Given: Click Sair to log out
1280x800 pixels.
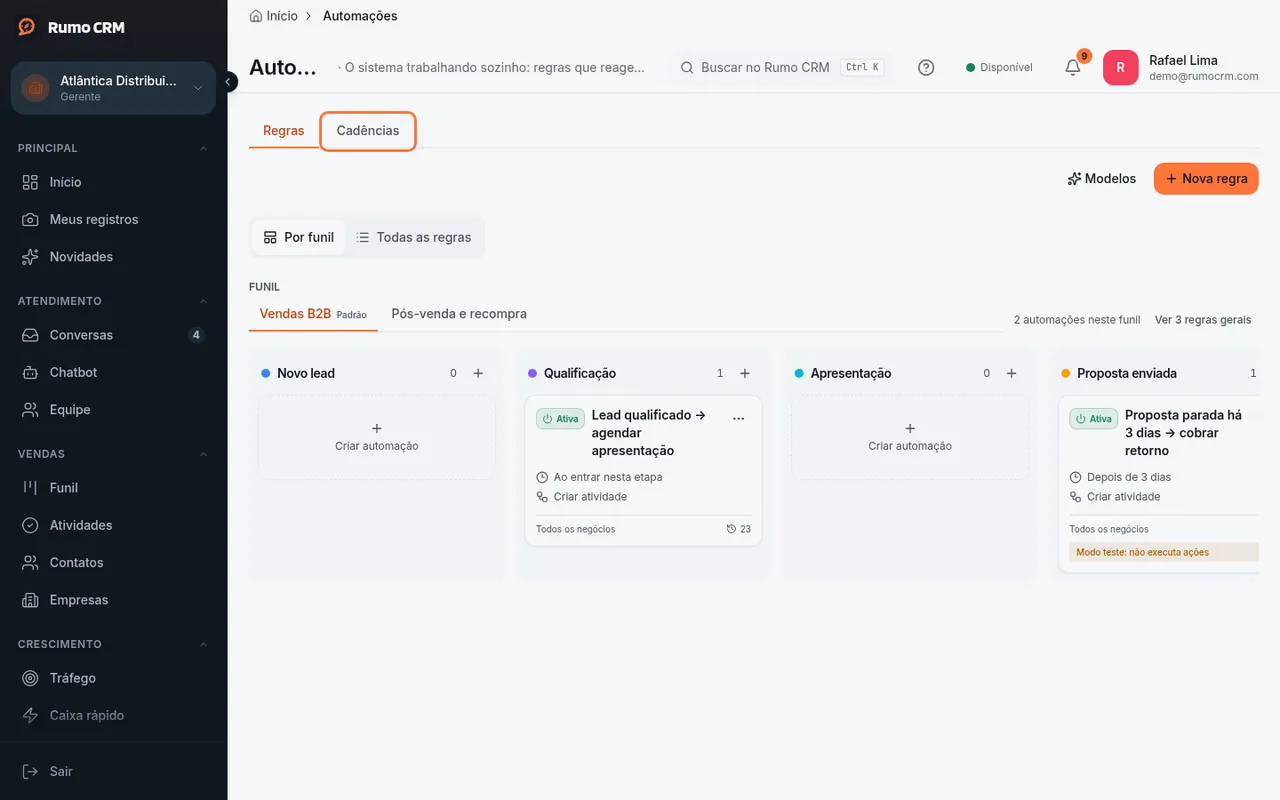Looking at the screenshot, I should [114, 771].
